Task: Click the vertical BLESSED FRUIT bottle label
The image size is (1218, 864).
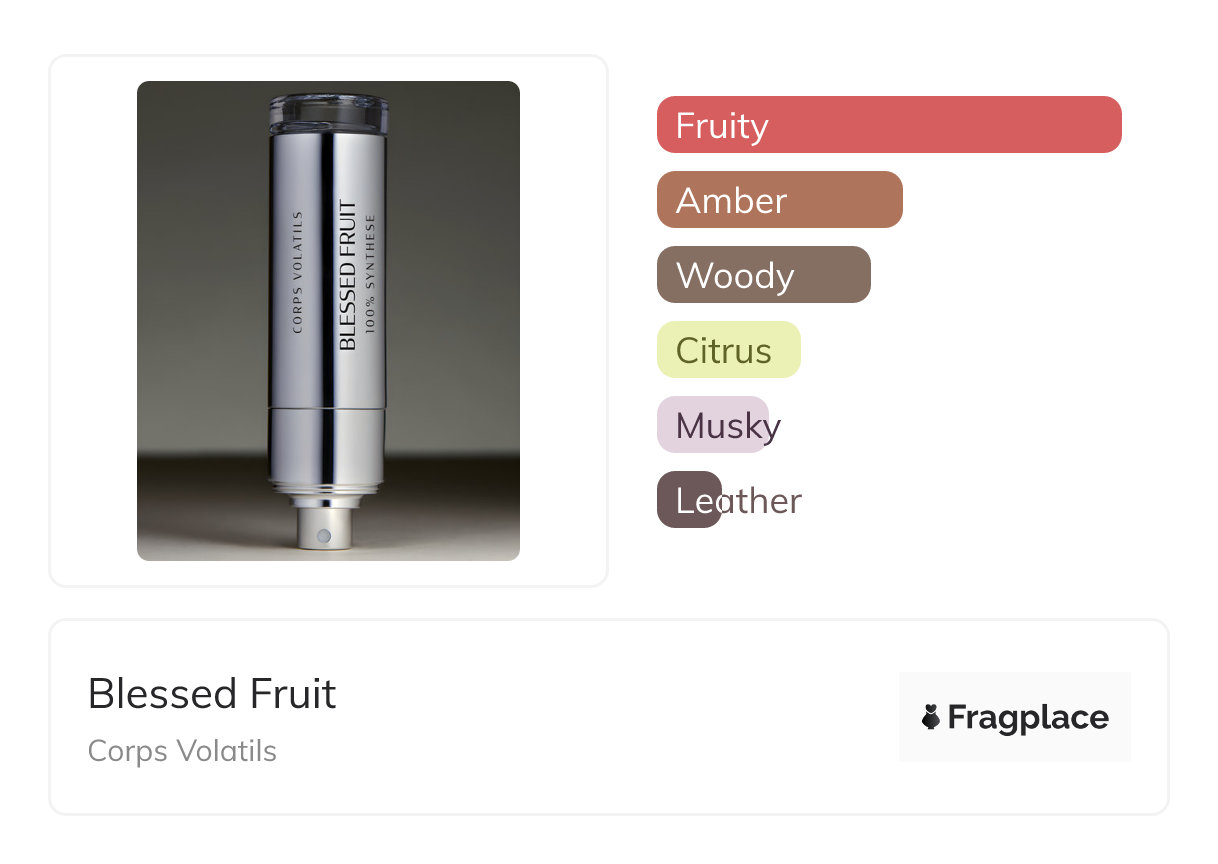Action: pyautogui.click(x=347, y=276)
